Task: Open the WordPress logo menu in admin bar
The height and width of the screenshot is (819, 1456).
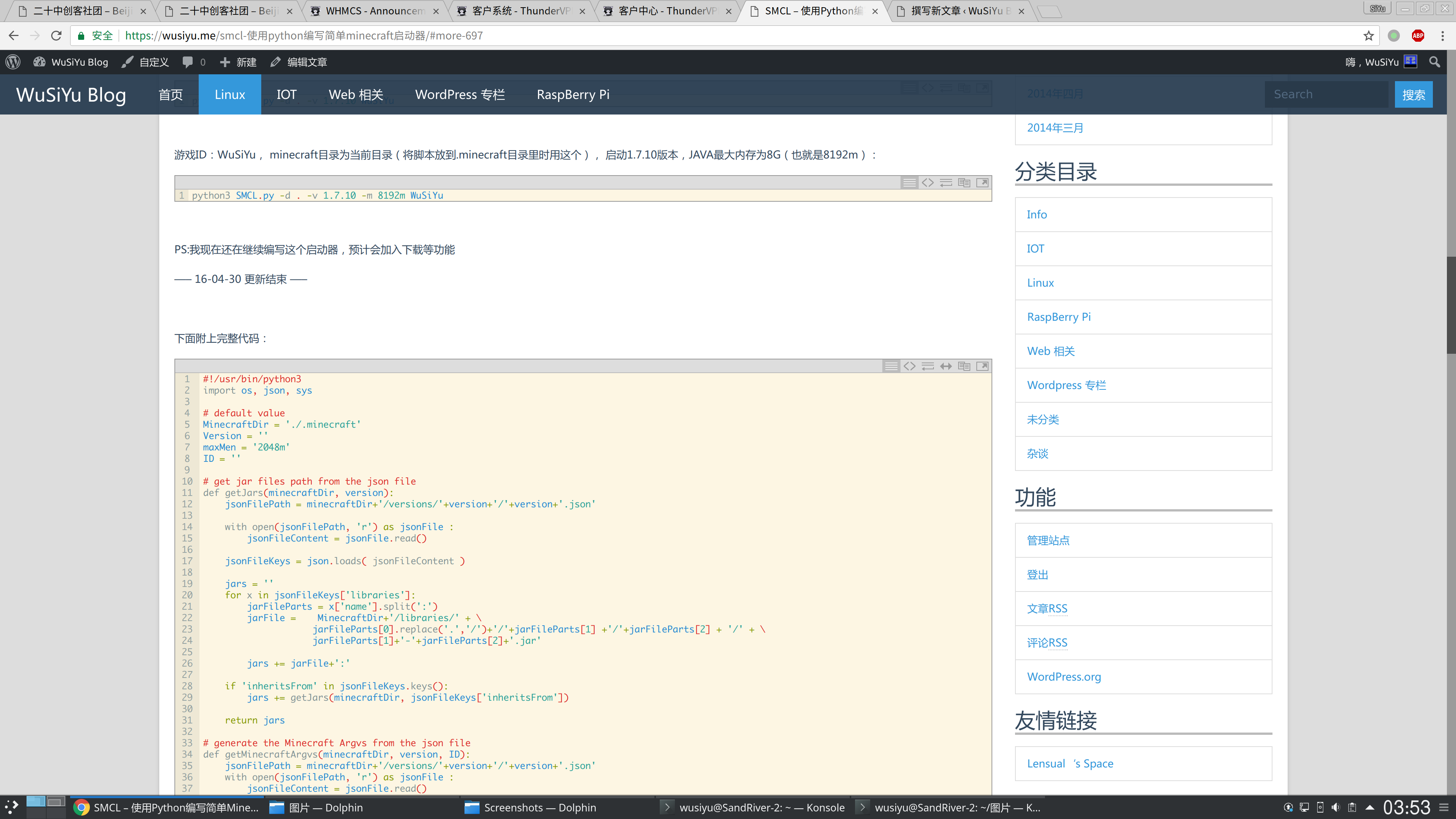Action: (x=13, y=62)
